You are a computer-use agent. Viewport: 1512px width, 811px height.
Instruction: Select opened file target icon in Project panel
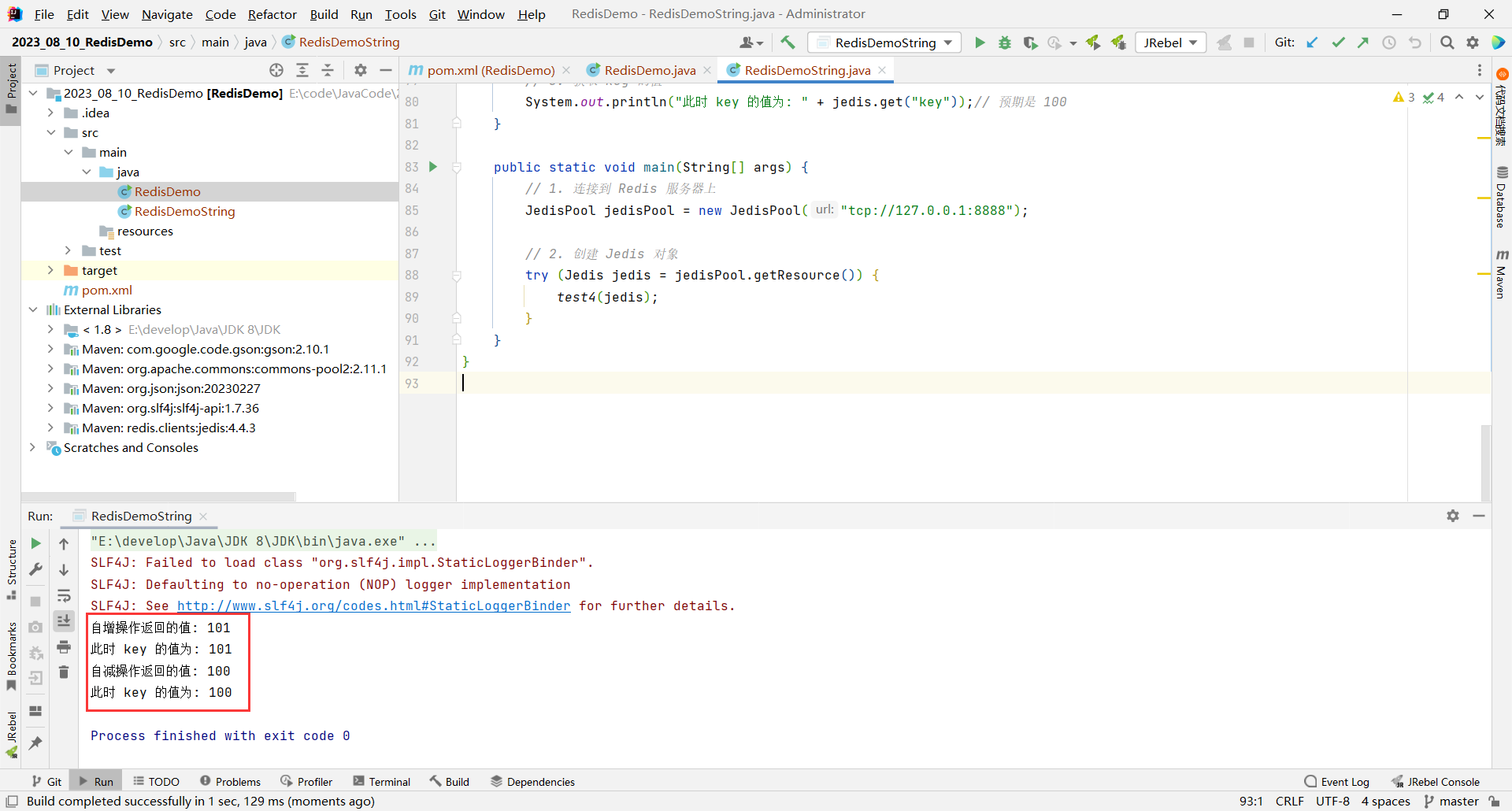(276, 70)
